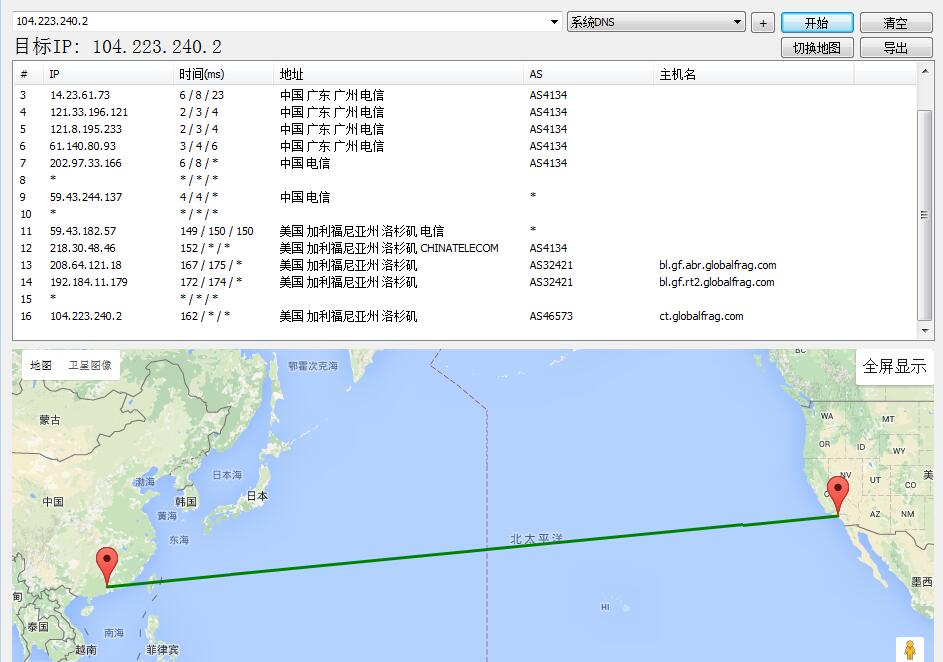Screen dimensions: 943x662
Task: Click hostname bl.gf.rt2.globalfrag.com
Action: click(x=716, y=282)
